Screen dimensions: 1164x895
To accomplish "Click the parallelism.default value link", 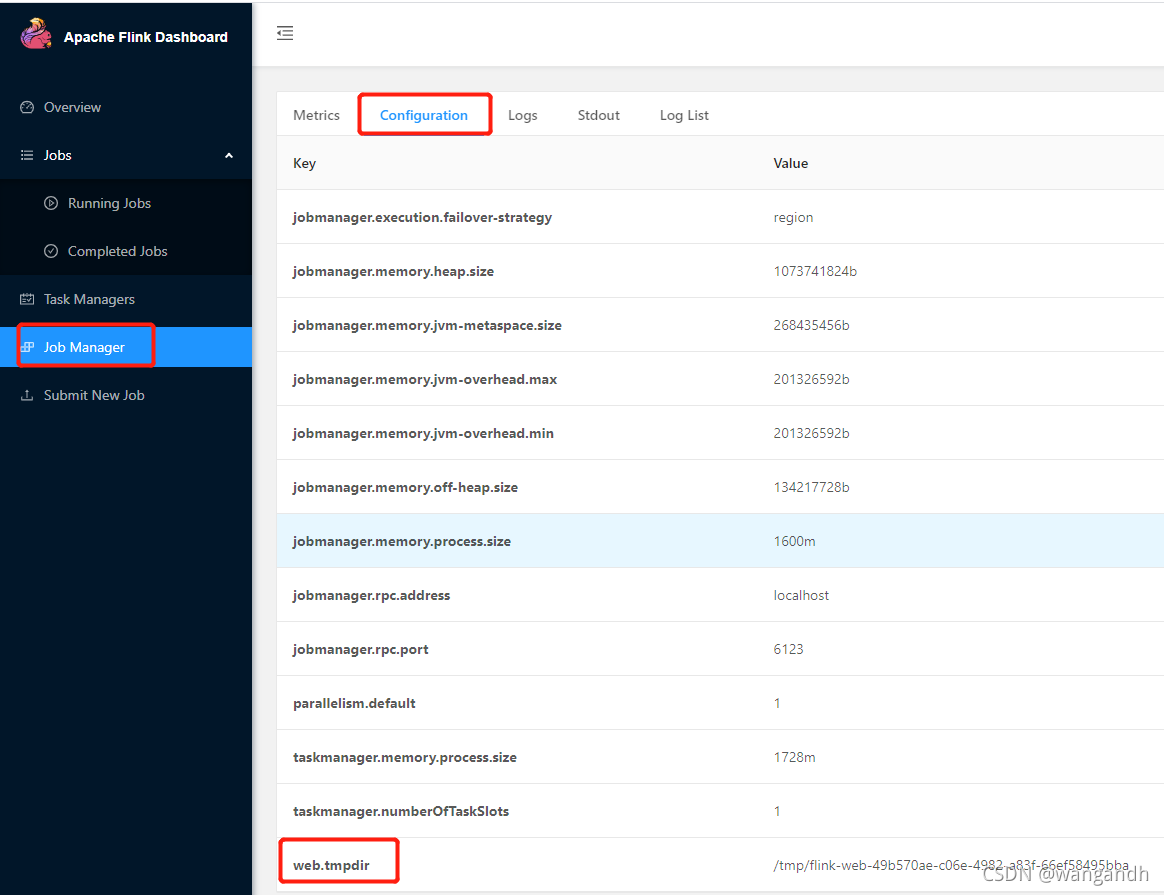I will (x=777, y=702).
